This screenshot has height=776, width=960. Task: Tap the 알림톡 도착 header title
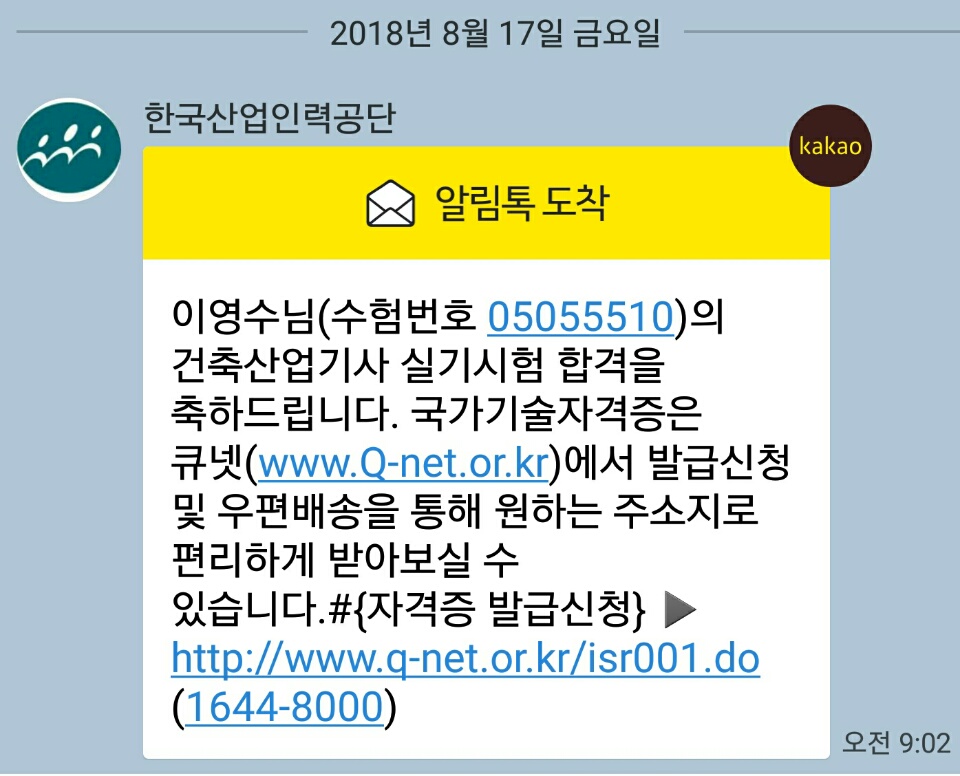pyautogui.click(x=522, y=203)
